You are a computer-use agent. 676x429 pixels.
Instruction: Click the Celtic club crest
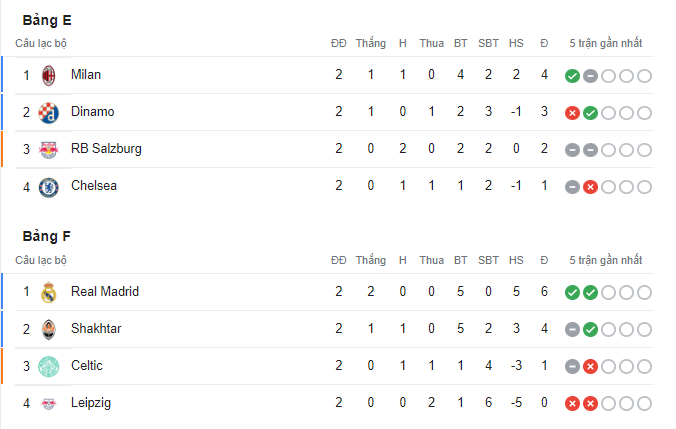click(49, 366)
